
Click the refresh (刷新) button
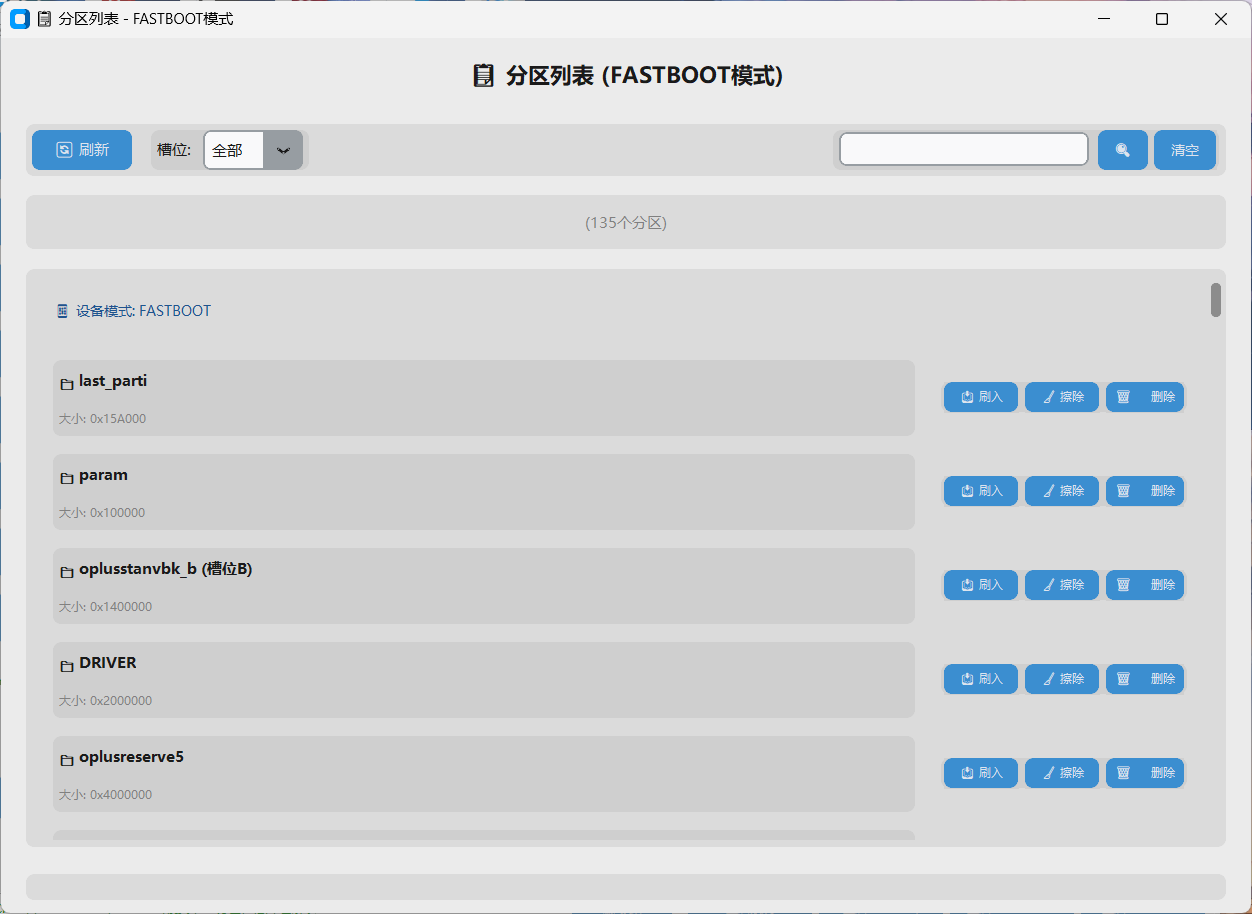82,150
